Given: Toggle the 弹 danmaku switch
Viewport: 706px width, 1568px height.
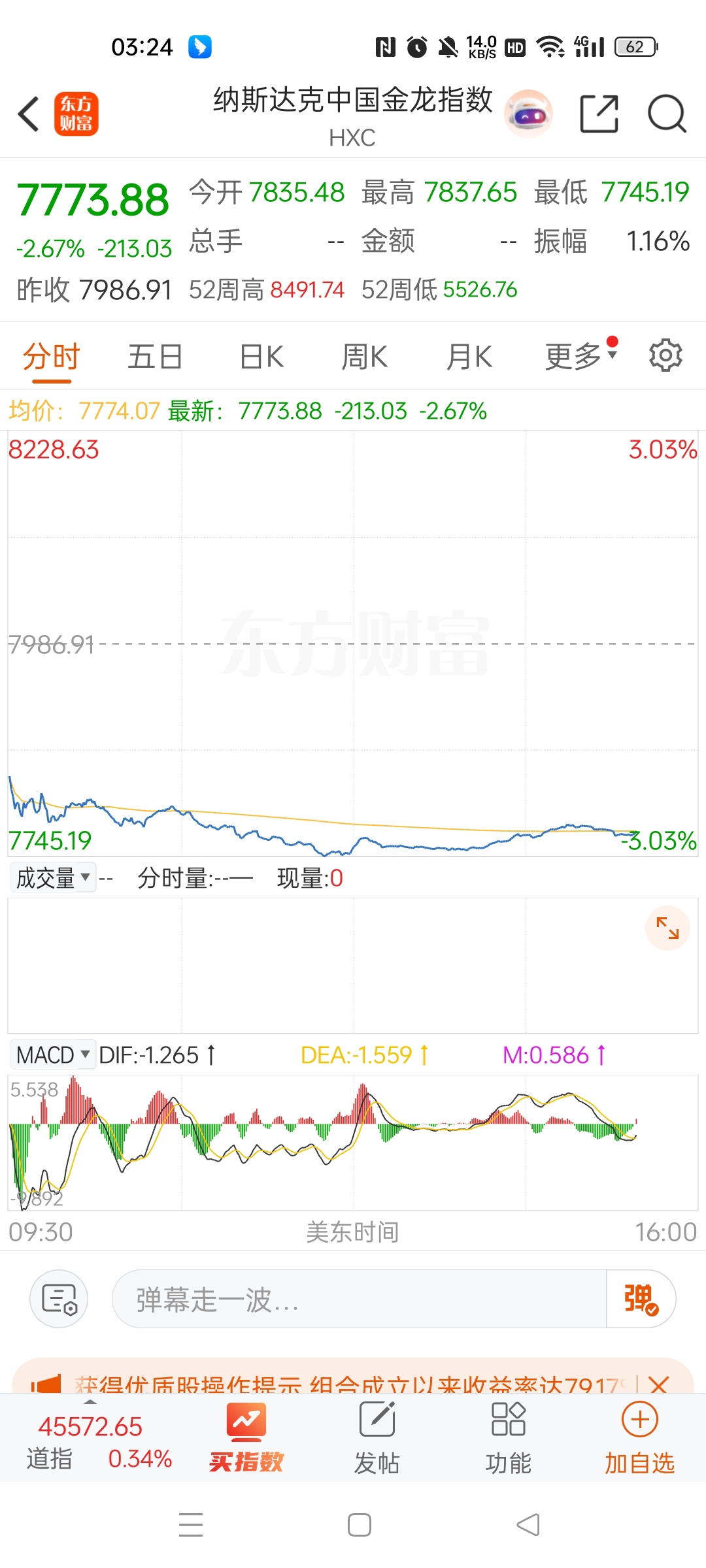Looking at the screenshot, I should (x=641, y=1299).
